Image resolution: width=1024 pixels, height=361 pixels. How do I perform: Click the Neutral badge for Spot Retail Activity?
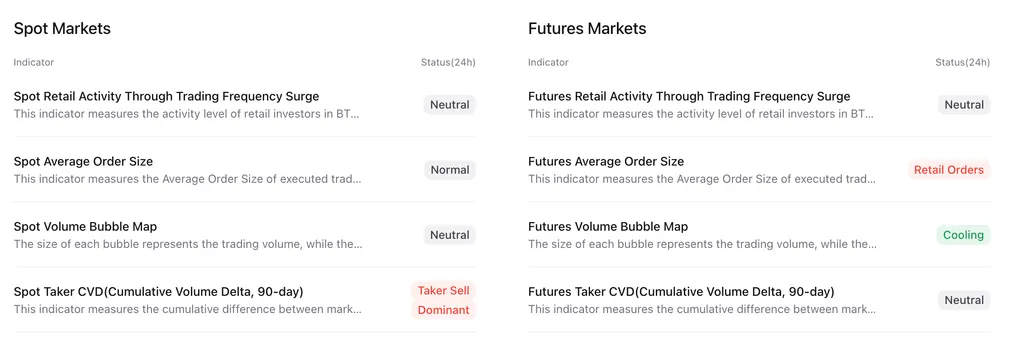point(450,104)
